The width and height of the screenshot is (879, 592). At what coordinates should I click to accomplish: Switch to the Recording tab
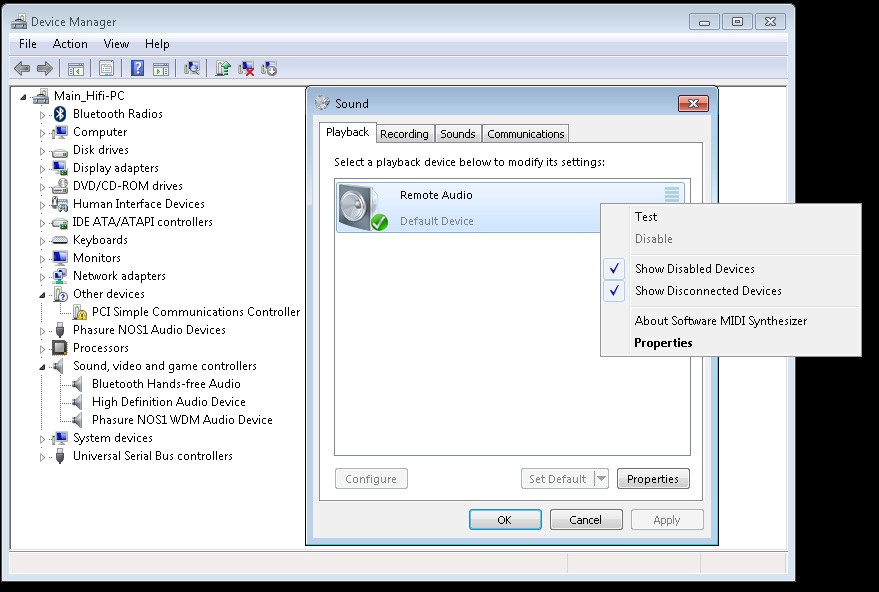[404, 134]
